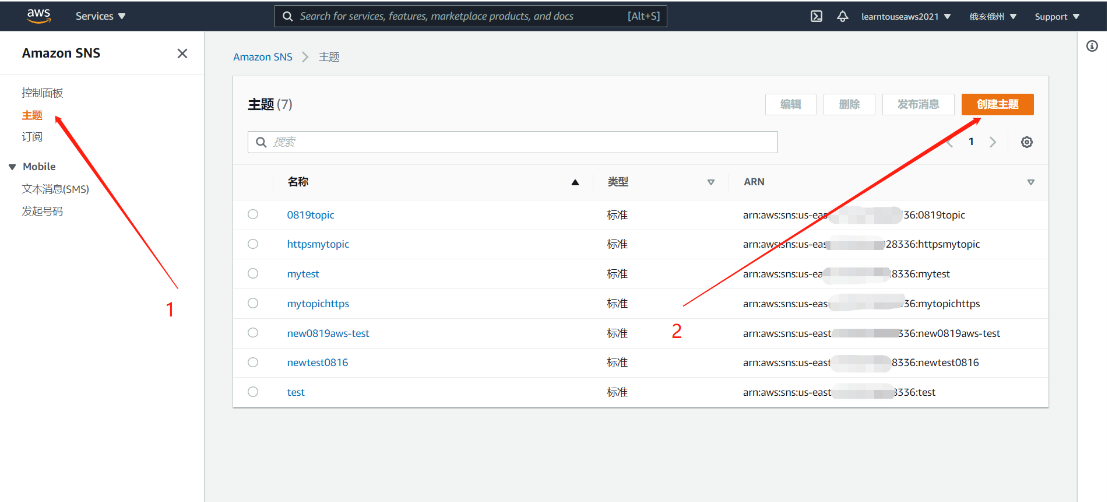Click the 标准 type in 0819topic row
This screenshot has width=1107, height=502.
click(x=617, y=215)
